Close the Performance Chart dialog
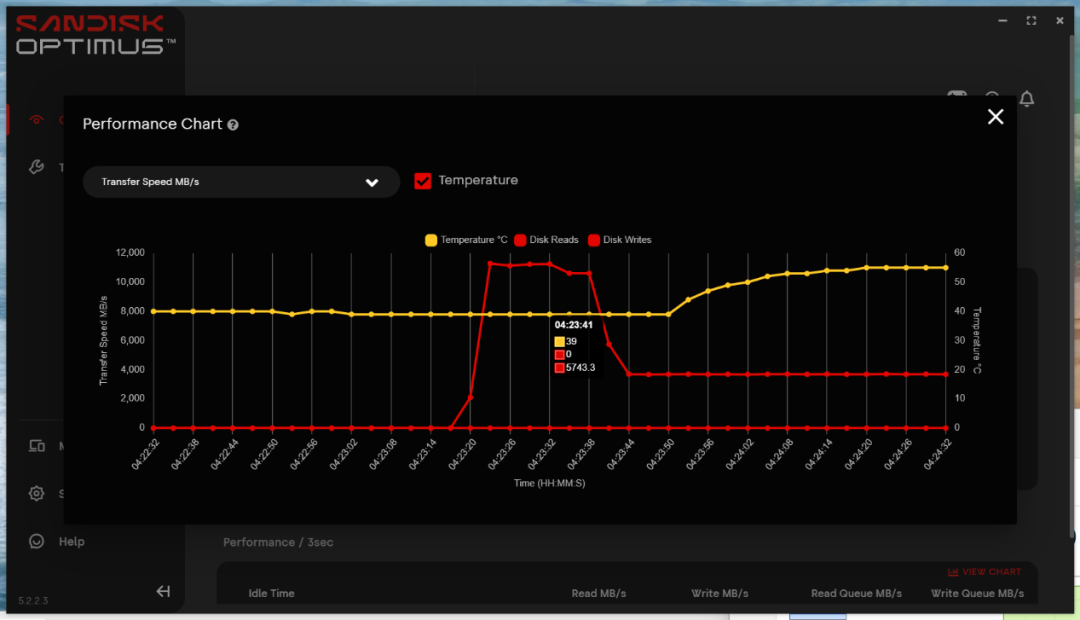1080x620 pixels. click(995, 117)
